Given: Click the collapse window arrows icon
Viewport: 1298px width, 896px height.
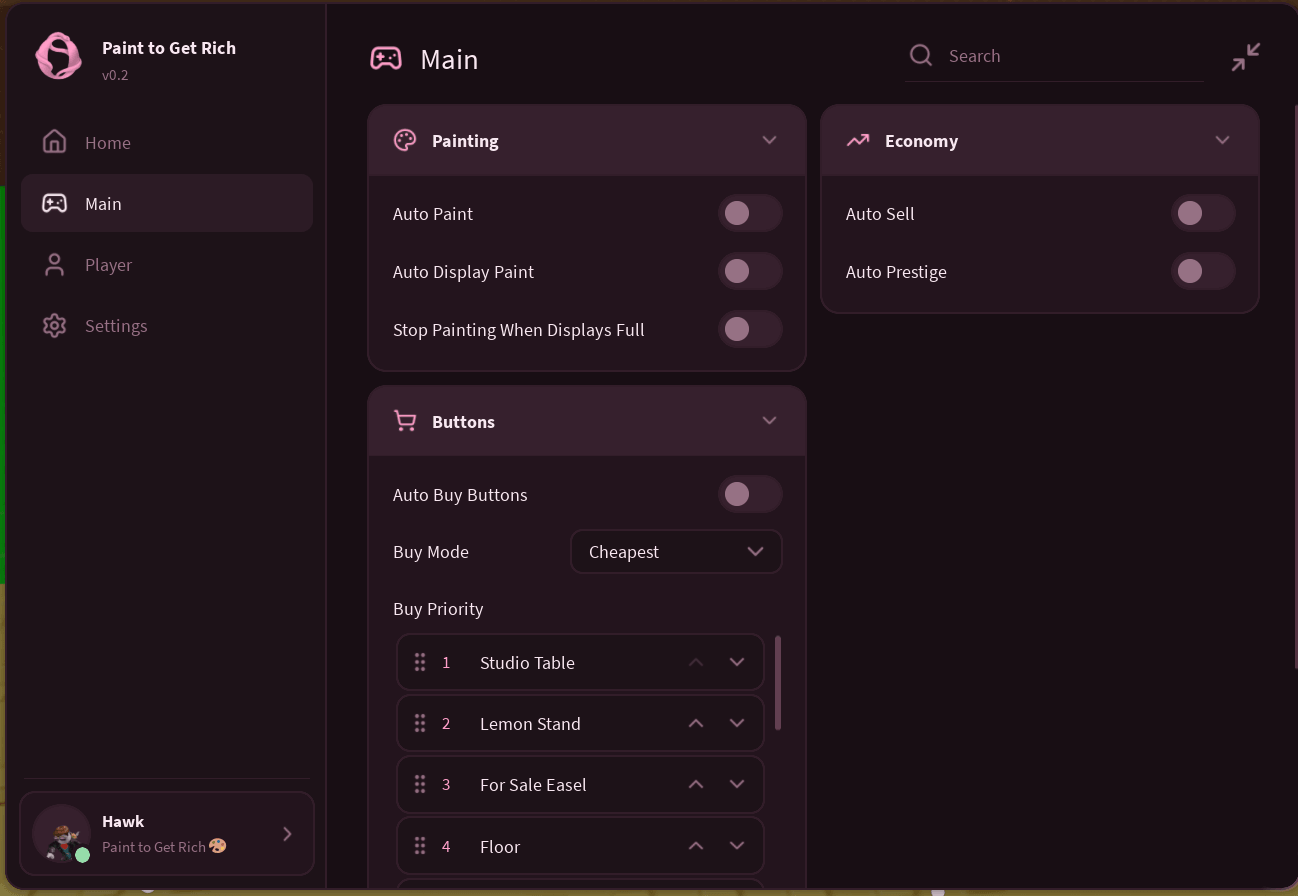Looking at the screenshot, I should 1246,57.
